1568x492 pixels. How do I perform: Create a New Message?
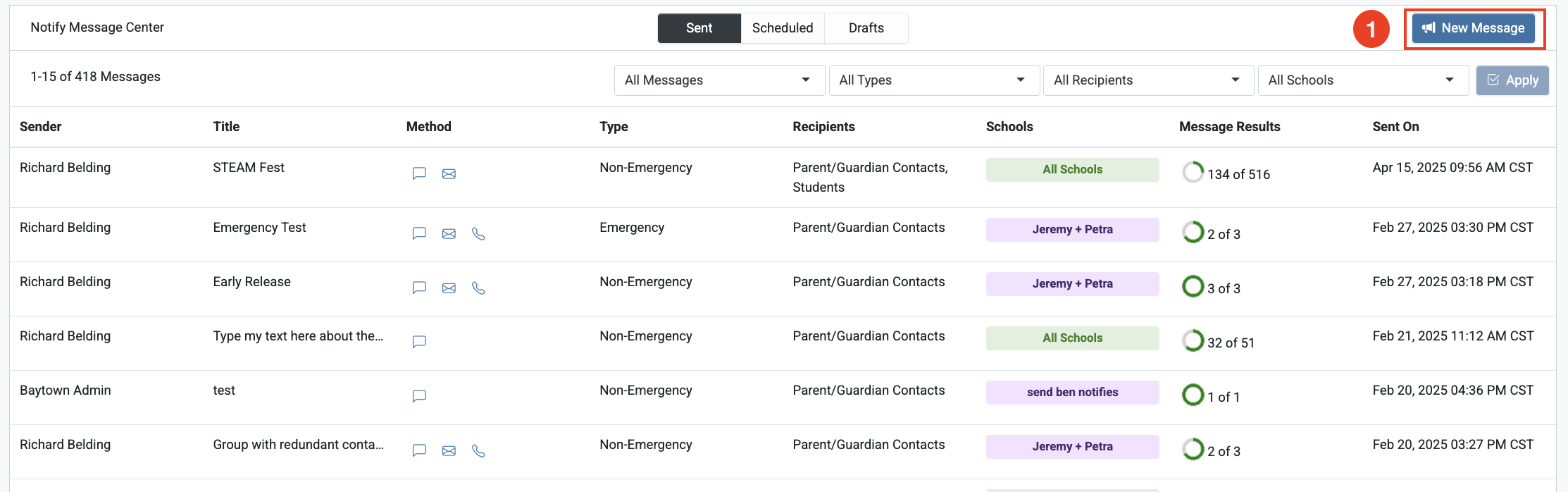[x=1474, y=28]
